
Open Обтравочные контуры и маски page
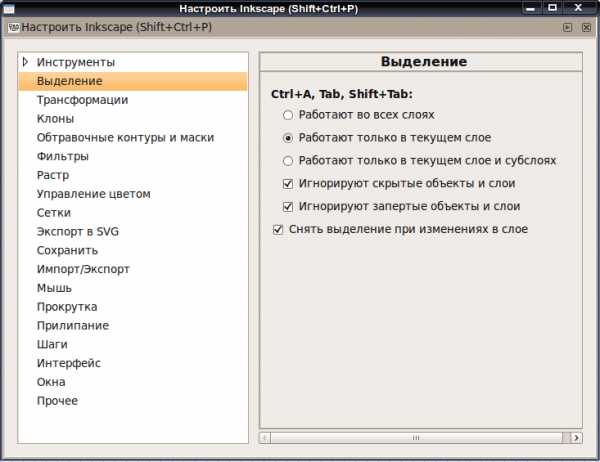pyautogui.click(x=126, y=137)
